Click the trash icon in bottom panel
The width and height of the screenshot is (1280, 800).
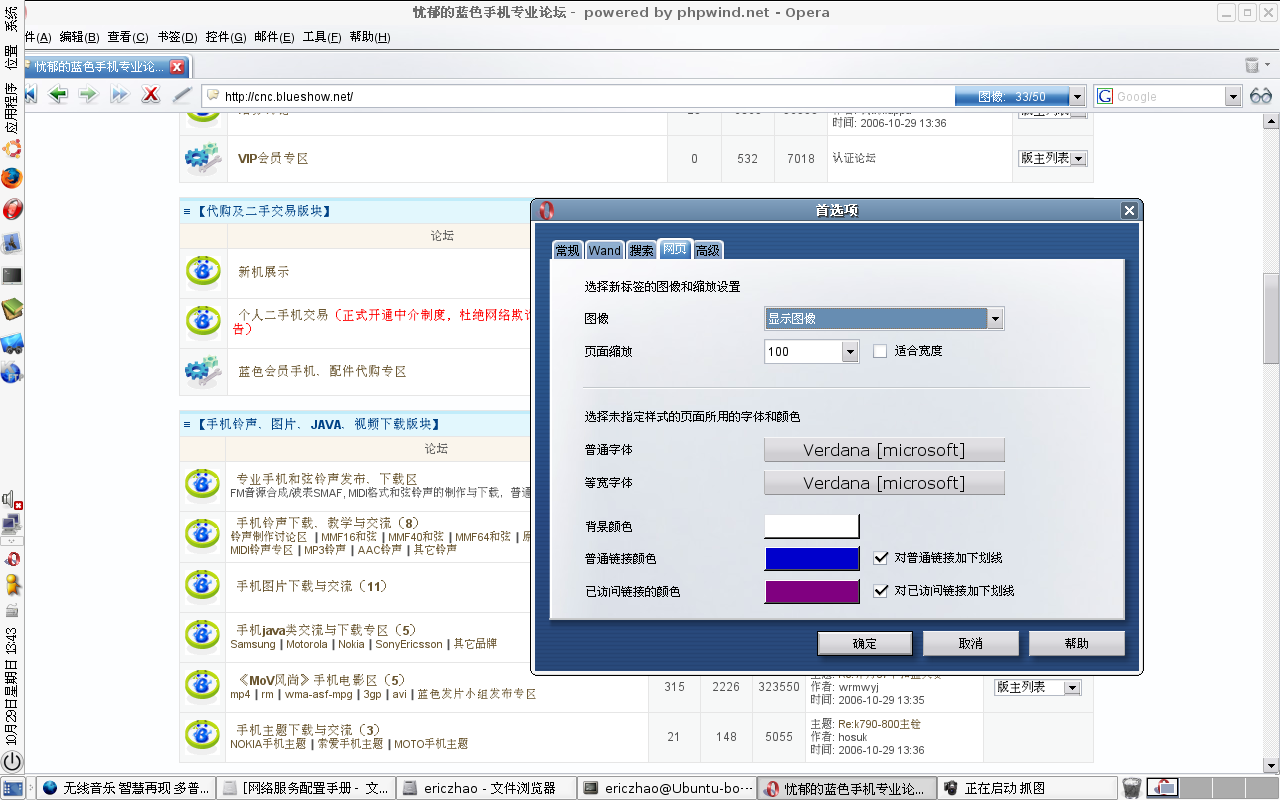(x=1131, y=788)
